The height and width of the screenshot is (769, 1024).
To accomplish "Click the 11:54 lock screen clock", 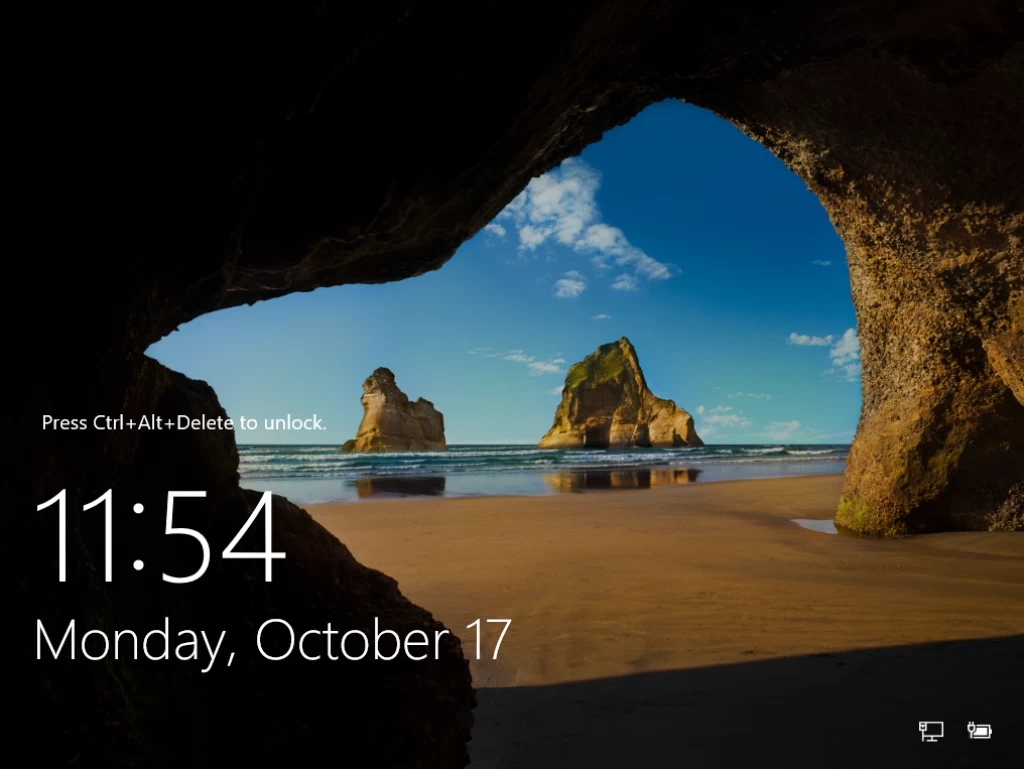I will 160,537.
